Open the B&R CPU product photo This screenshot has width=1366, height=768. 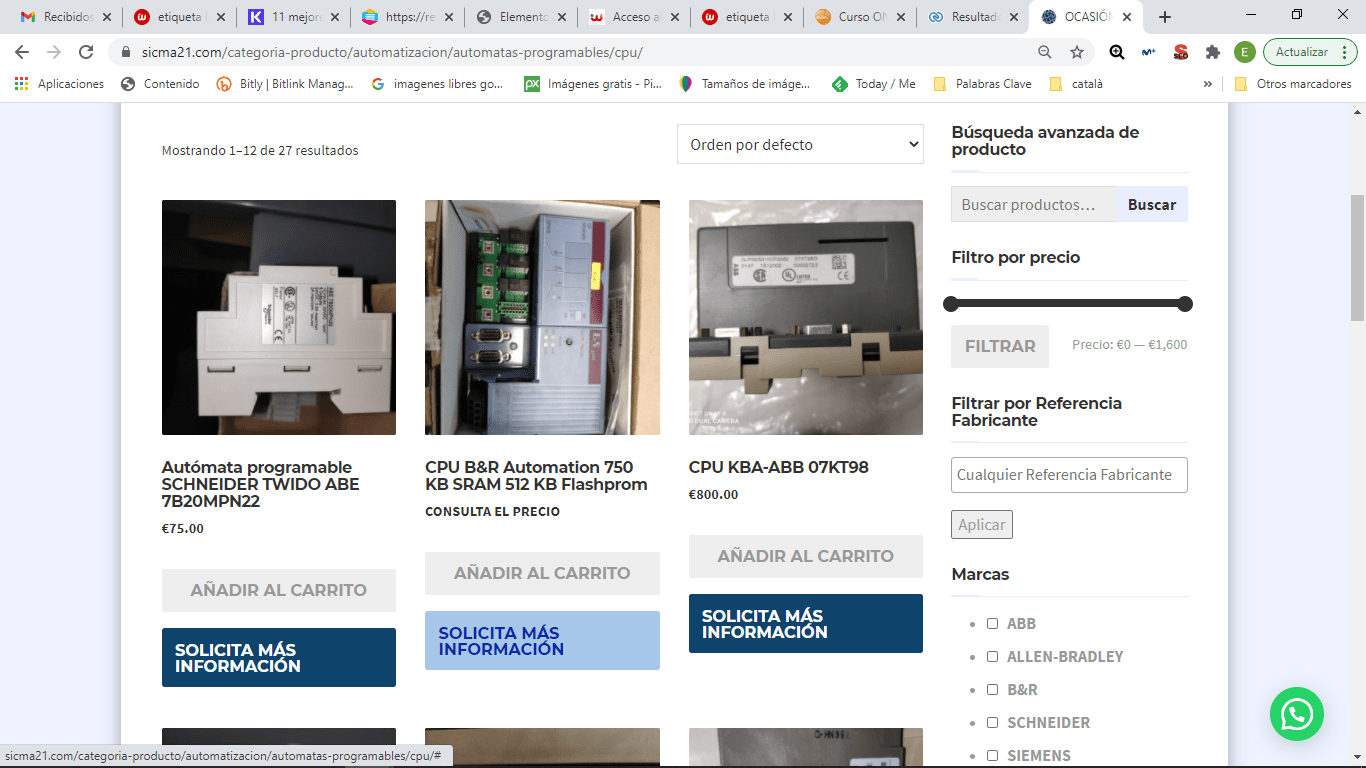click(x=542, y=317)
